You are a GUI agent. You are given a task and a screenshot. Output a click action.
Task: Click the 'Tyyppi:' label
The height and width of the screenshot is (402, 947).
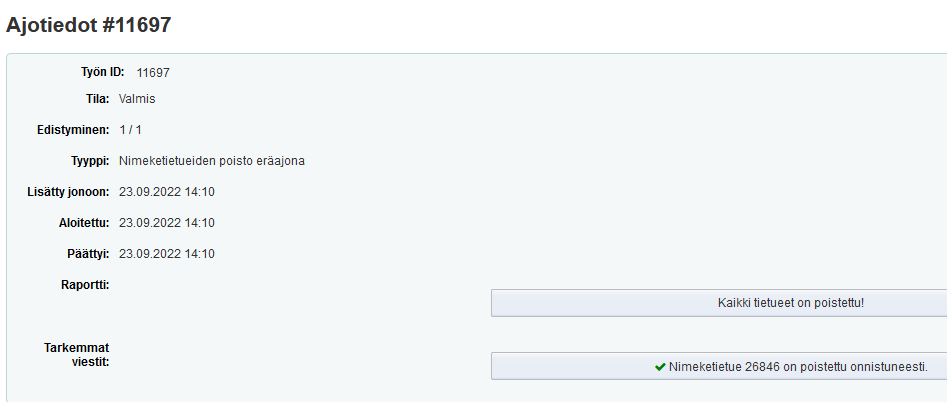[x=91, y=161]
